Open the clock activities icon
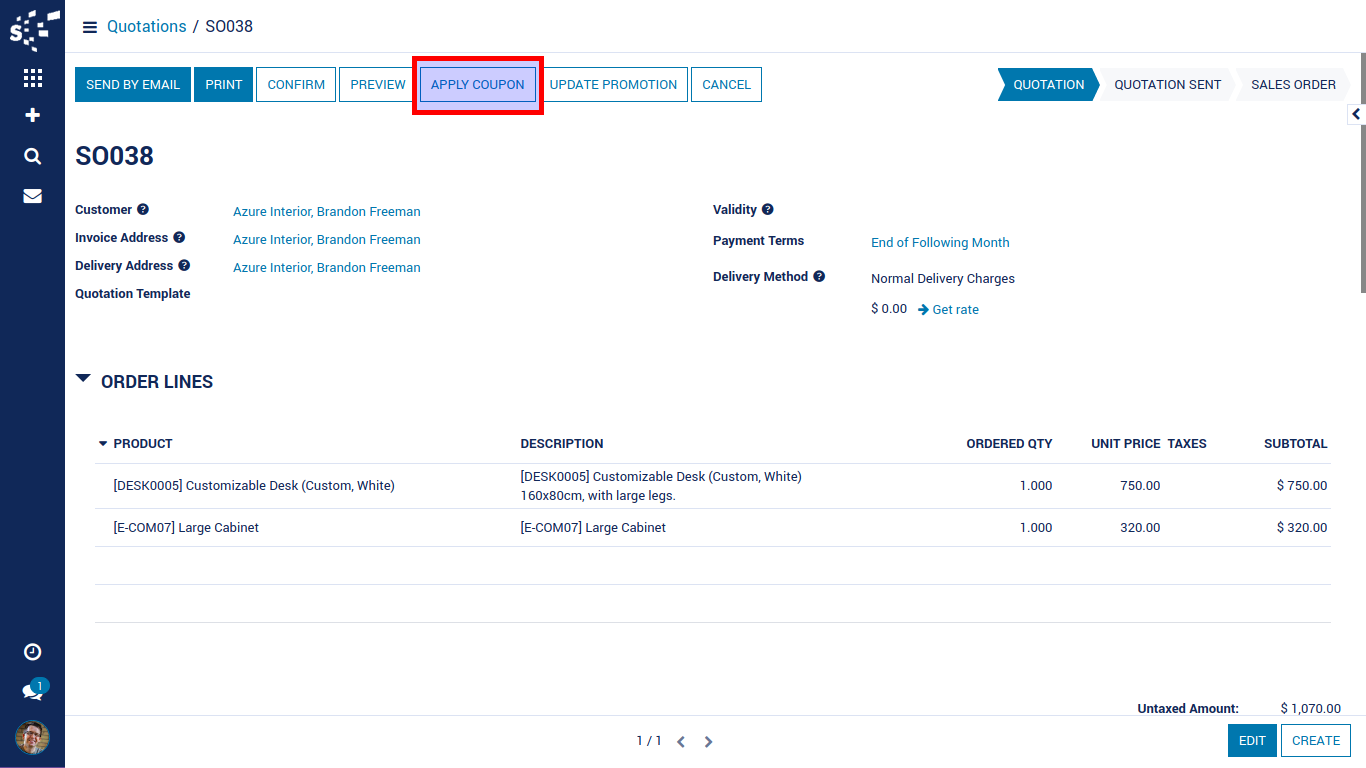Screen dimensions: 1366x768 (32, 652)
